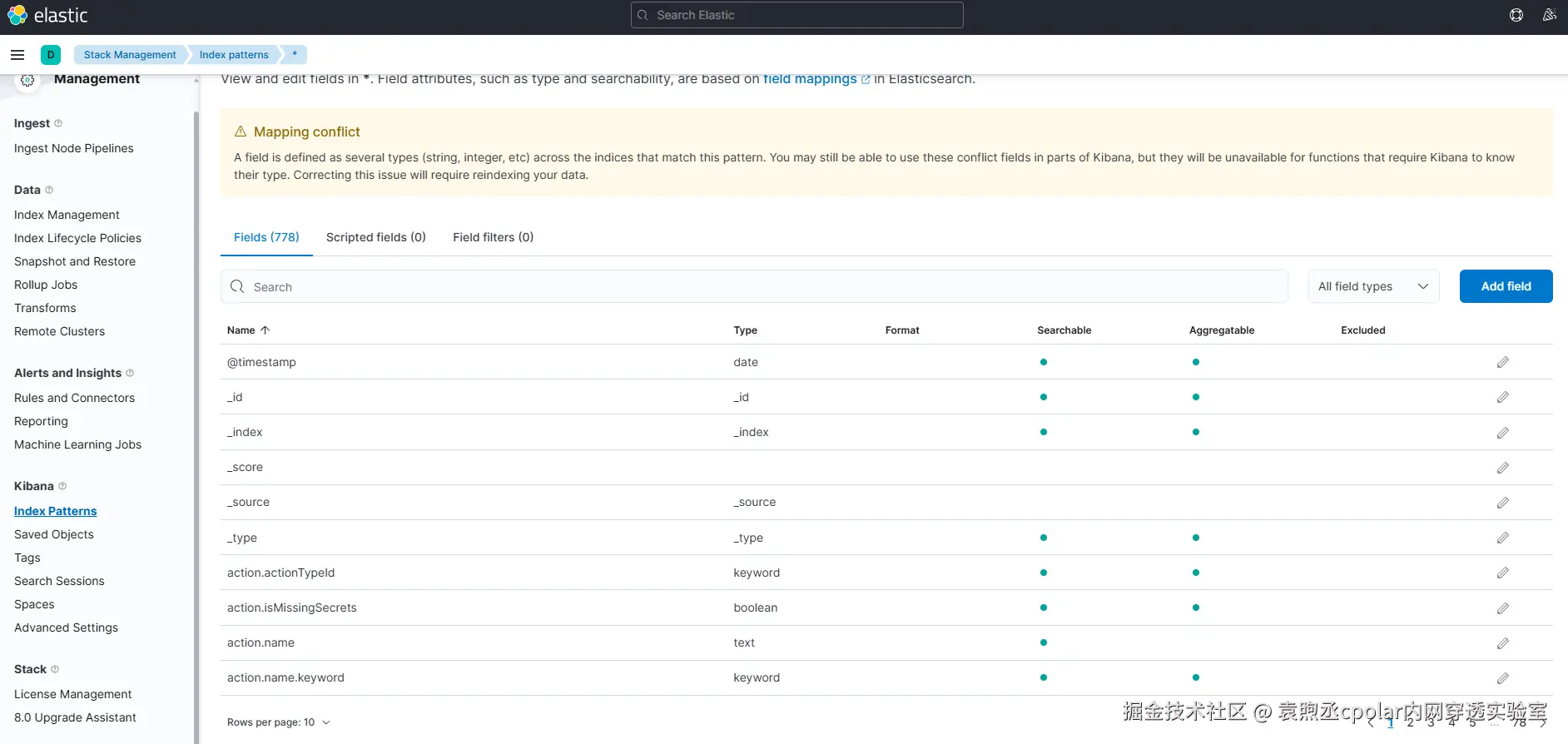Open the newsfeed icon in header
Image resolution: width=1568 pixels, height=744 pixels.
tap(1549, 15)
